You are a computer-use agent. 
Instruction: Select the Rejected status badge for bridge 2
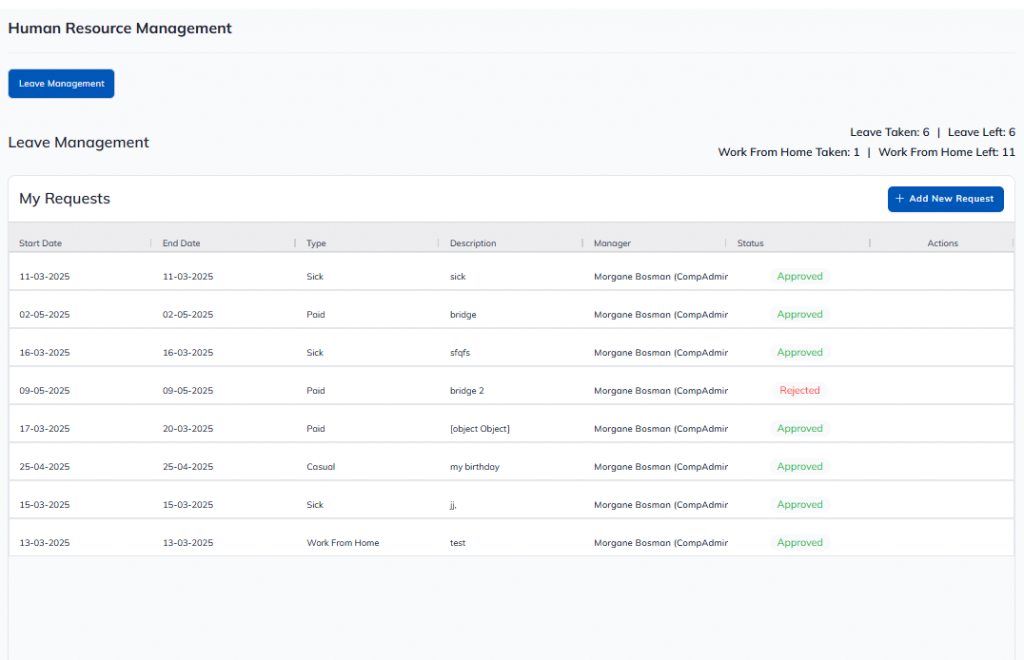[799, 391]
